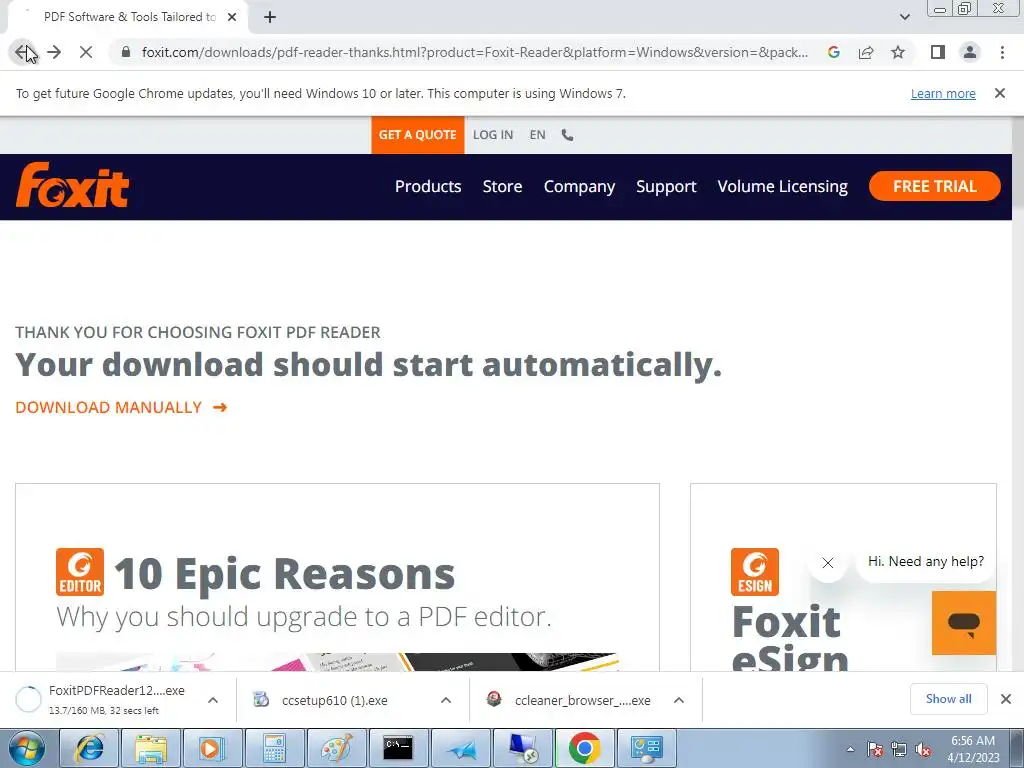Close the downloads bar
This screenshot has height=768, width=1024.
pyautogui.click(x=1006, y=699)
